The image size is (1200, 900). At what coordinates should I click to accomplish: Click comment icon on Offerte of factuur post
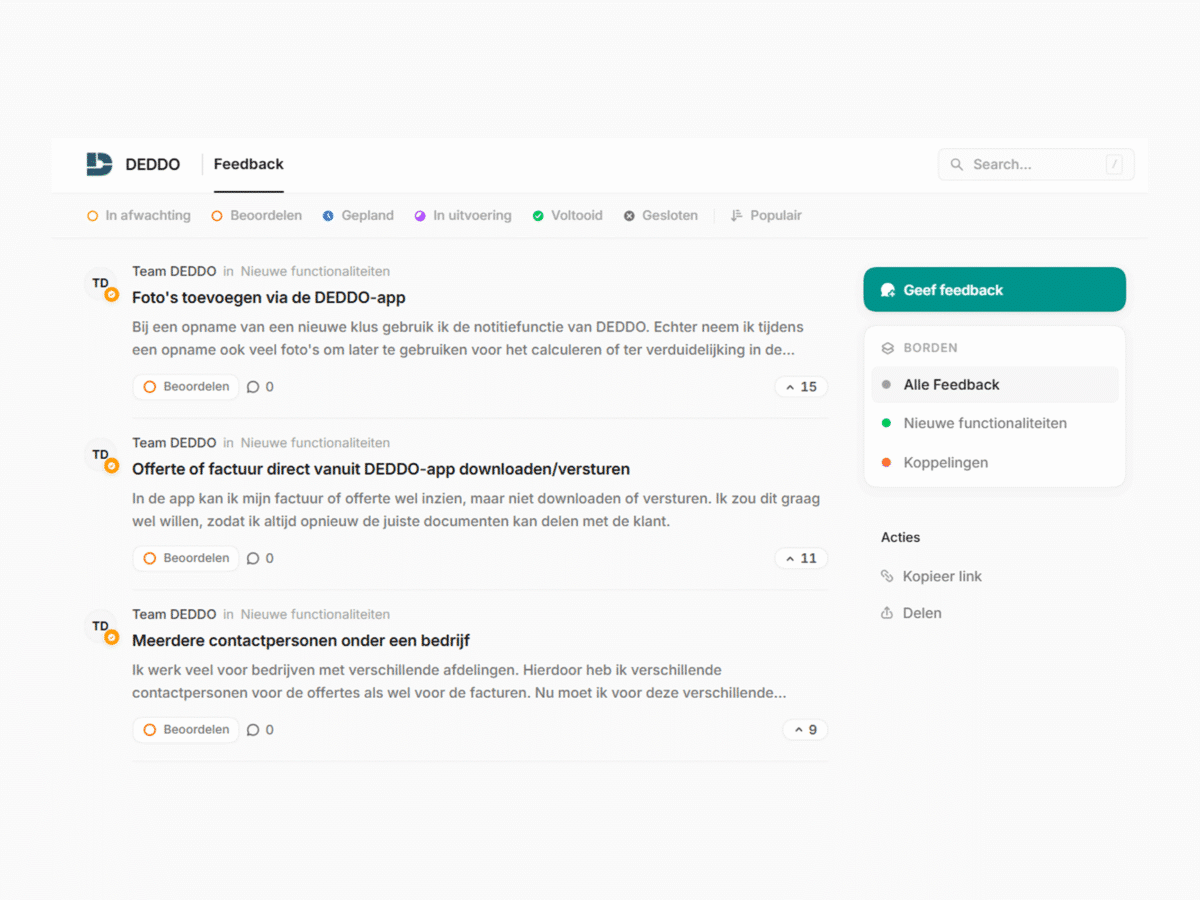[x=253, y=559]
